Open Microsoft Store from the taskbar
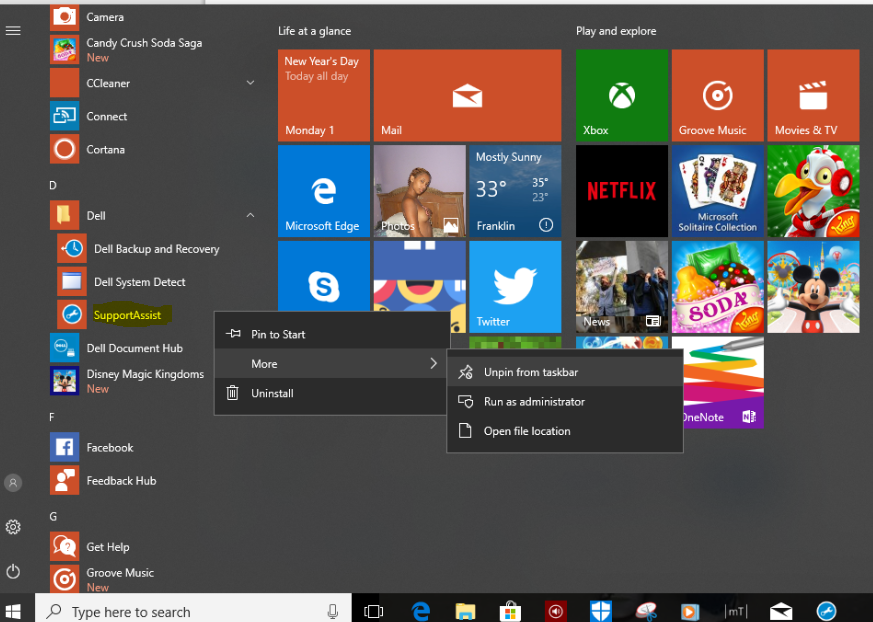The height and width of the screenshot is (622, 873). pyautogui.click(x=509, y=611)
